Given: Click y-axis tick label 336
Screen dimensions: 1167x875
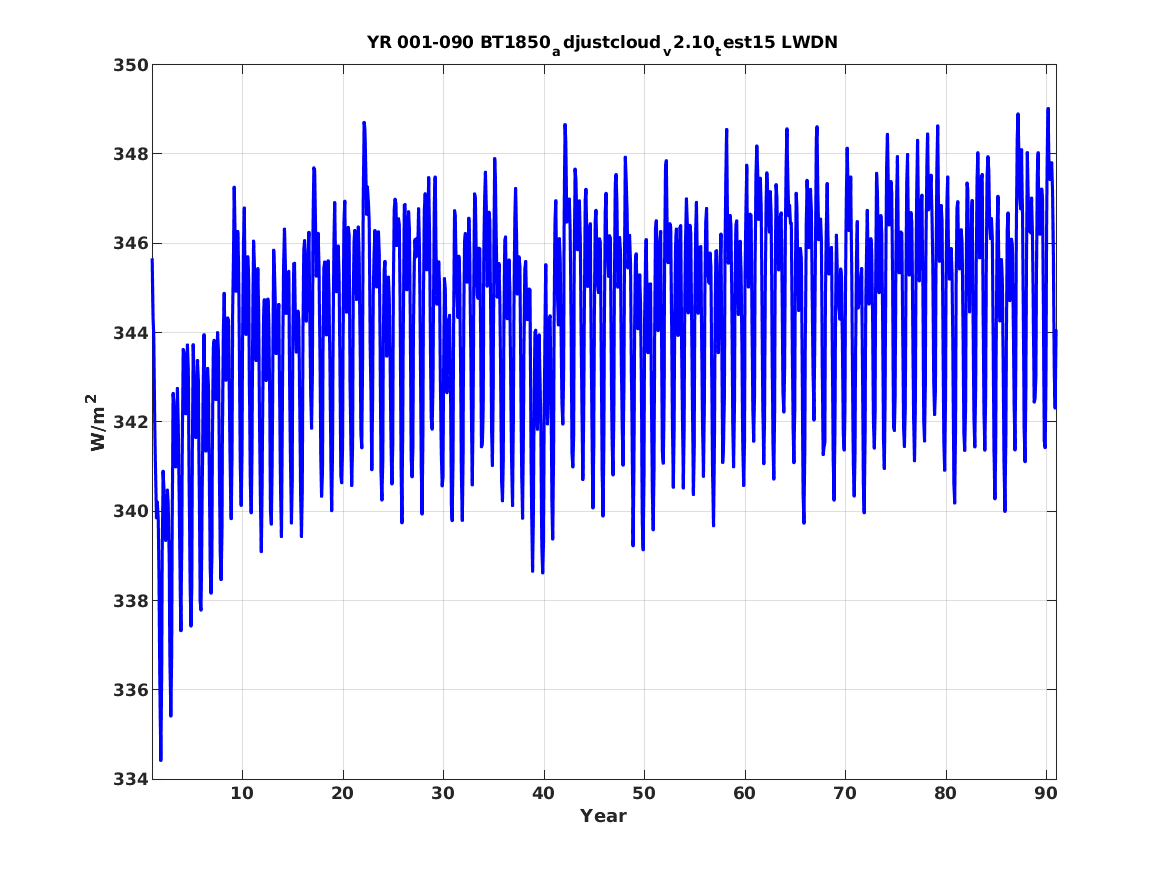Looking at the screenshot, I should [130, 690].
